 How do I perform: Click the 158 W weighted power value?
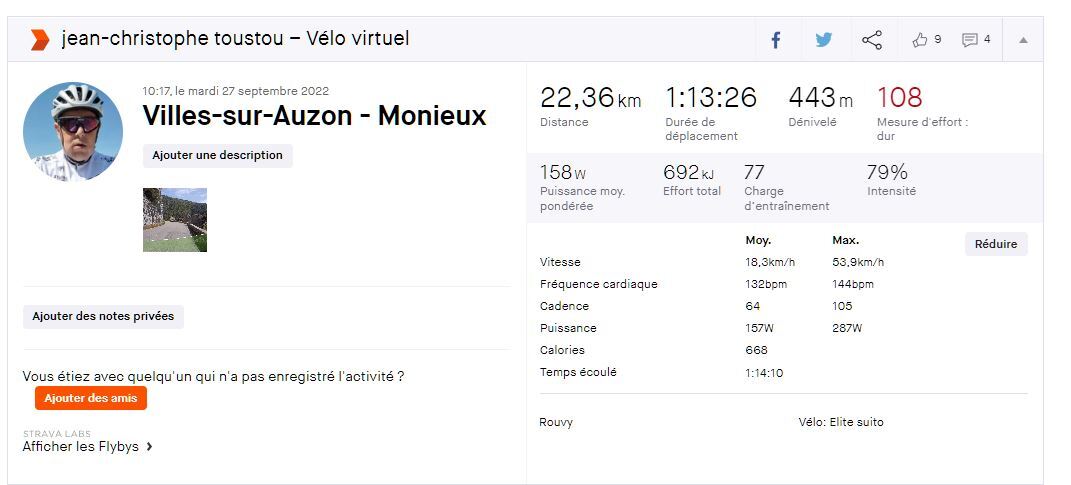pos(562,172)
